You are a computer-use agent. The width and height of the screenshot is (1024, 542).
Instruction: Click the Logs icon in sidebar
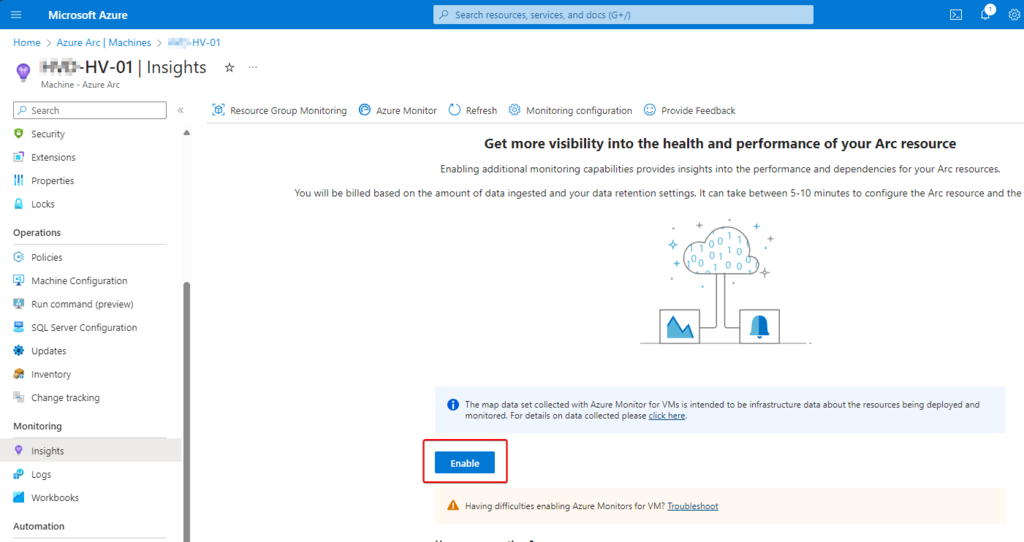(x=18, y=474)
